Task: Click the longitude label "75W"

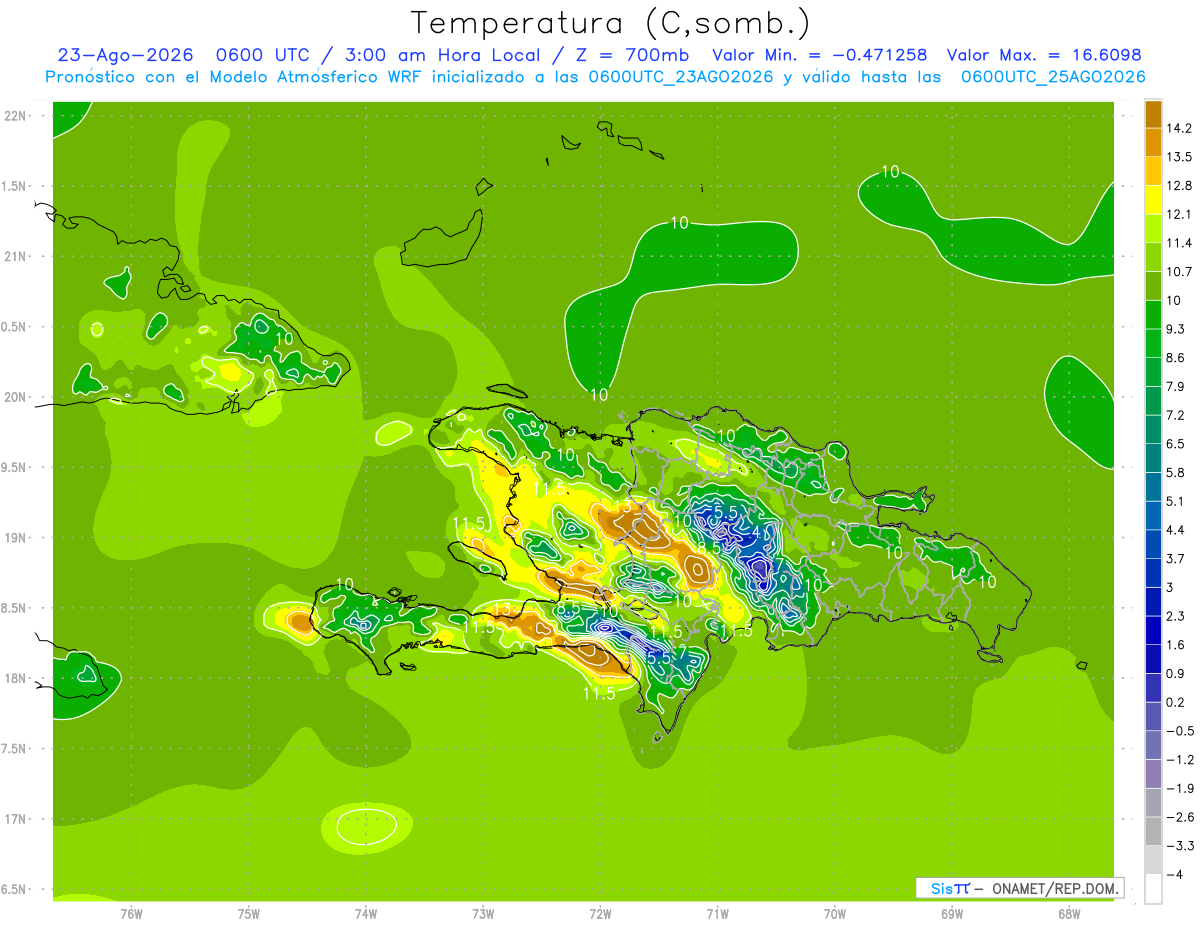Action: pos(249,914)
